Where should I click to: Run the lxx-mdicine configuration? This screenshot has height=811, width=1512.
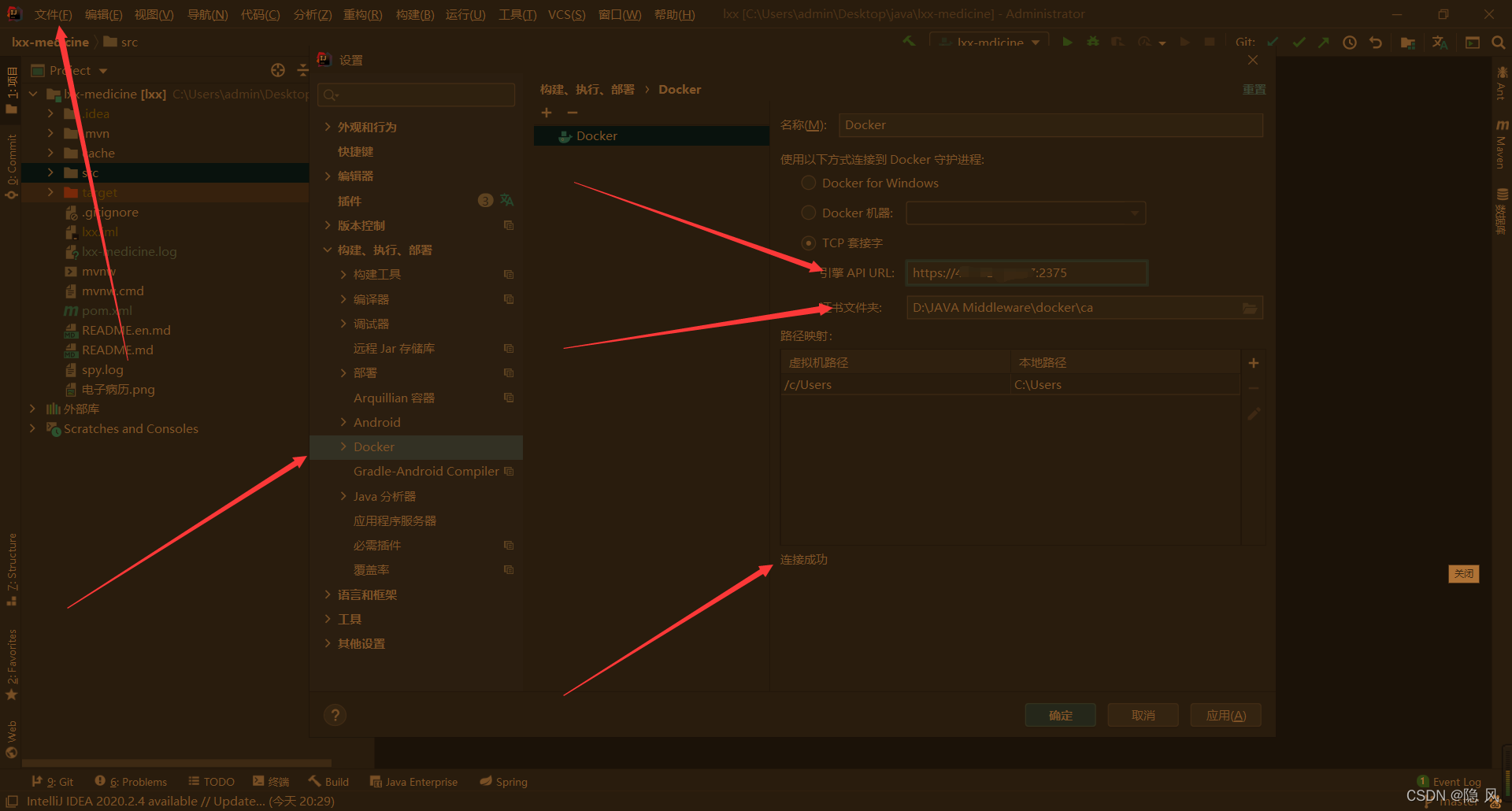(1067, 42)
